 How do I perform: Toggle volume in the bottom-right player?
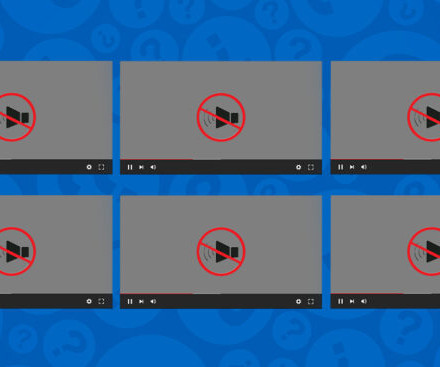[364, 301]
